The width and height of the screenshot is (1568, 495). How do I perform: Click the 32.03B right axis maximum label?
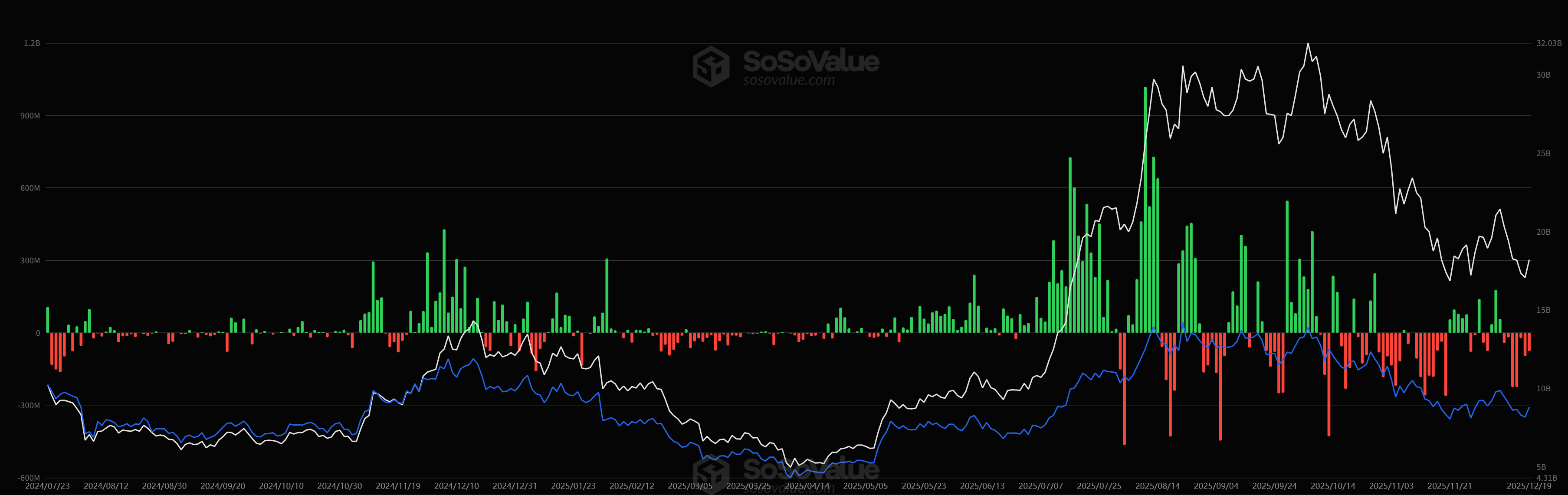[1548, 43]
